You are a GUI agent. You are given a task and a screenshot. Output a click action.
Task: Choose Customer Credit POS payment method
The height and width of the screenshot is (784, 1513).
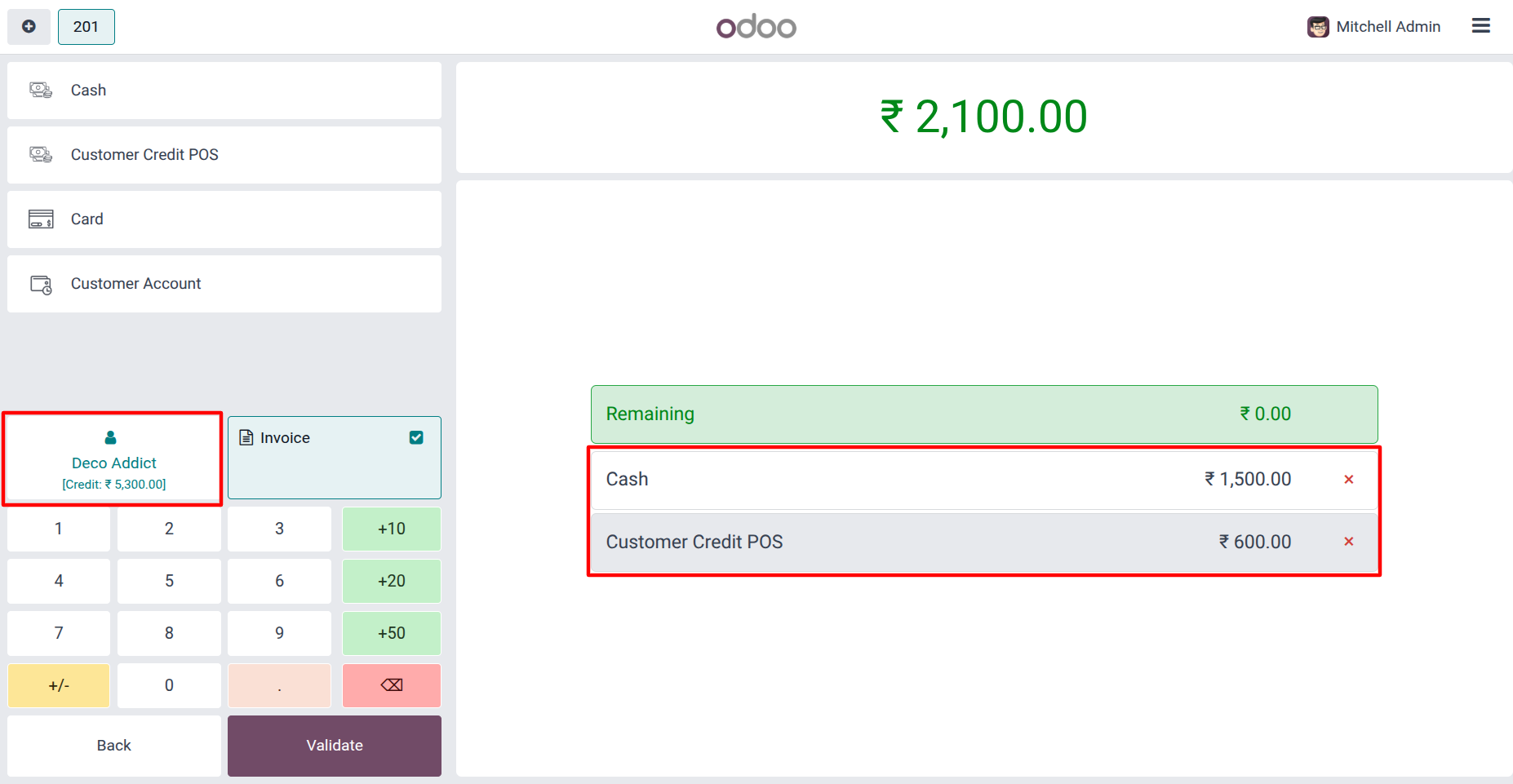click(x=224, y=155)
